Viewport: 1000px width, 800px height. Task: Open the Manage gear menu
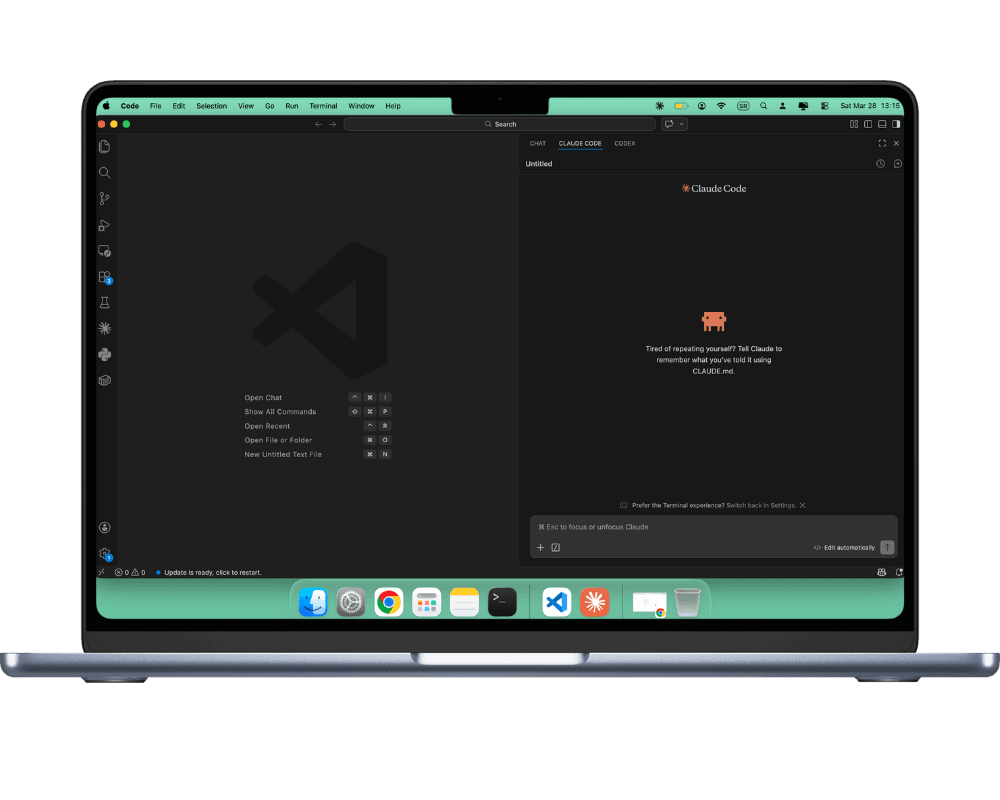(104, 553)
